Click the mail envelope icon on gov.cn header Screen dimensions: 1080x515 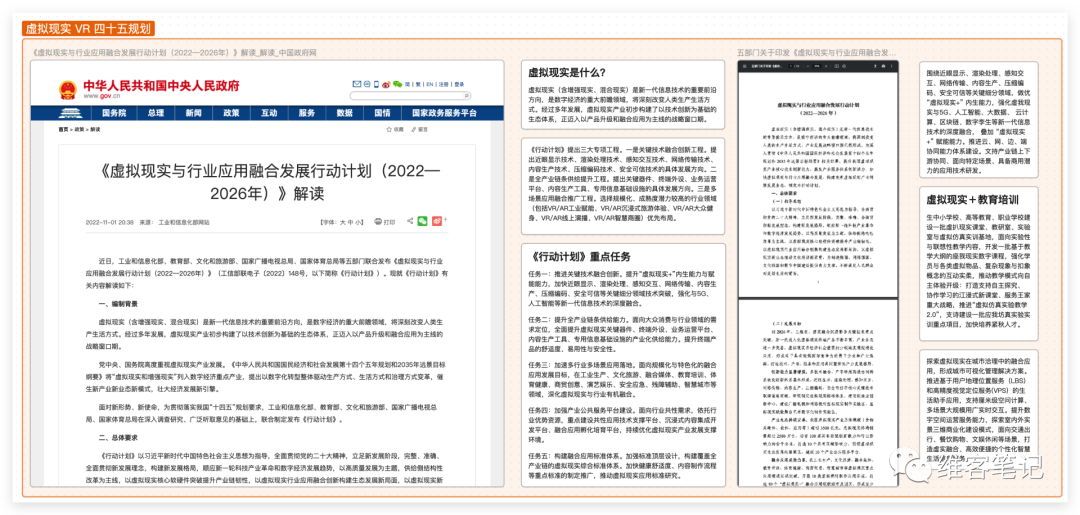(x=357, y=84)
